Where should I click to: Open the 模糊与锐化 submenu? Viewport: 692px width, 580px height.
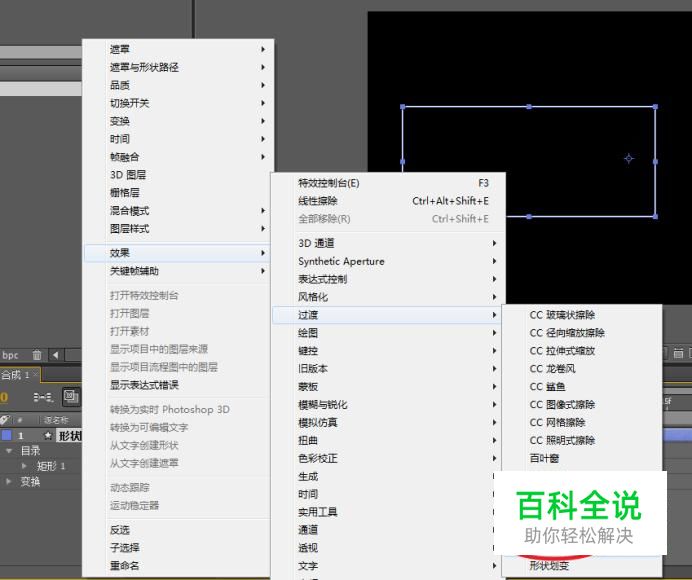coord(388,405)
